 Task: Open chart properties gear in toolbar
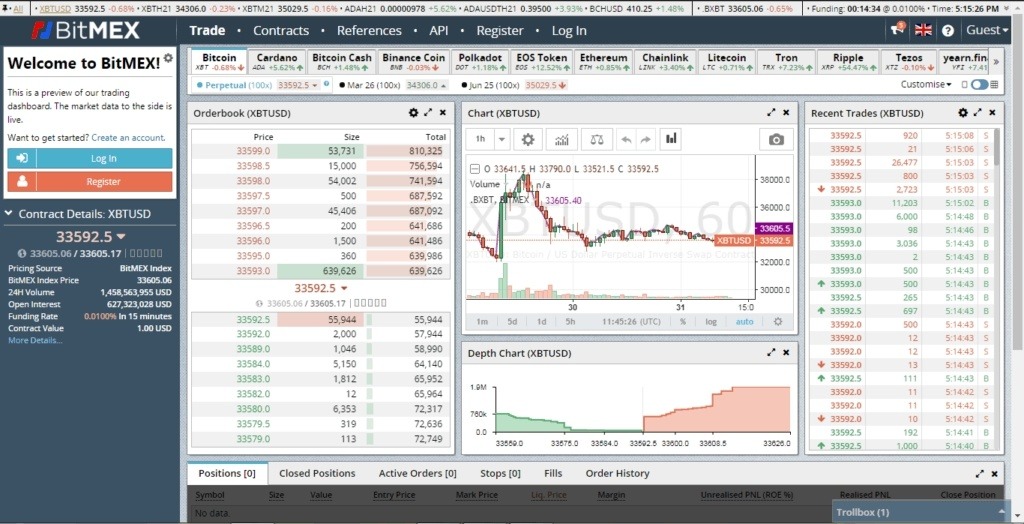pos(528,139)
